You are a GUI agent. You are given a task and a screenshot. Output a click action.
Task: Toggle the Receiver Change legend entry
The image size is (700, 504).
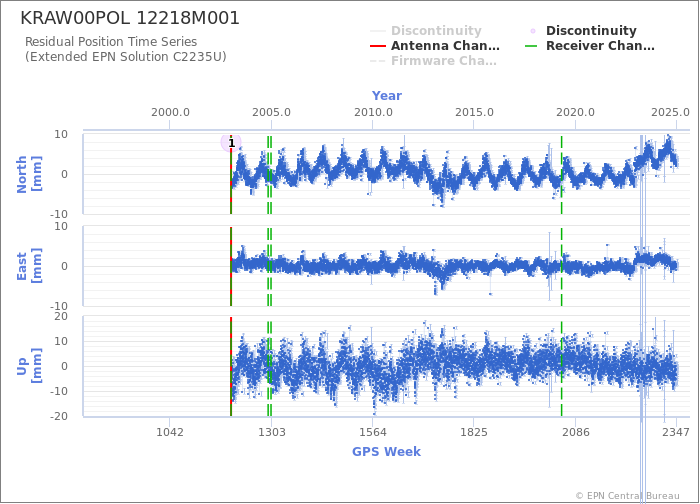pos(590,46)
